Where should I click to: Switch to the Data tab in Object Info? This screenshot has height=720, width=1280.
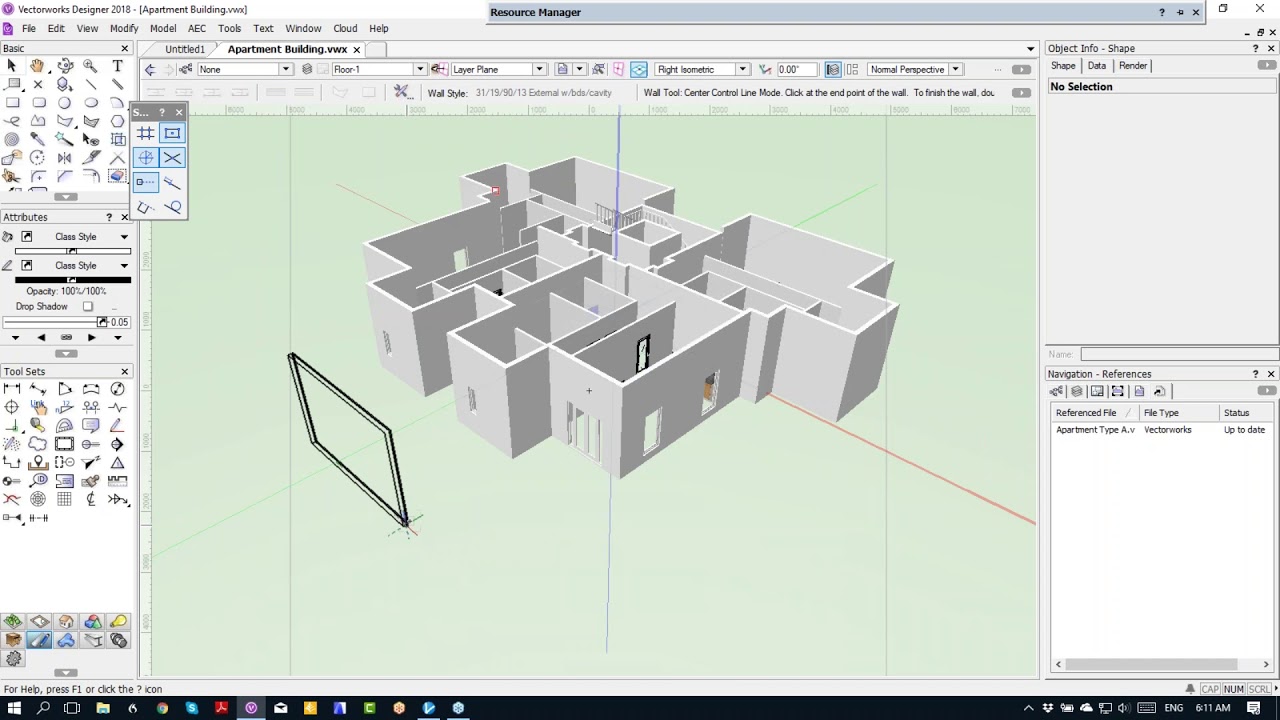point(1097,66)
